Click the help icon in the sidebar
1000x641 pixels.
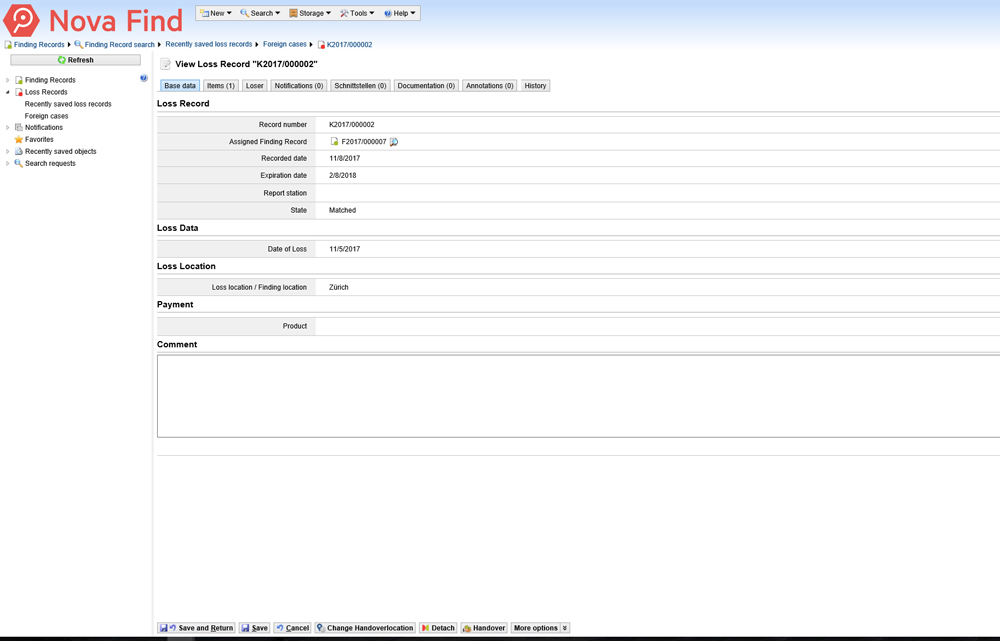[144, 78]
